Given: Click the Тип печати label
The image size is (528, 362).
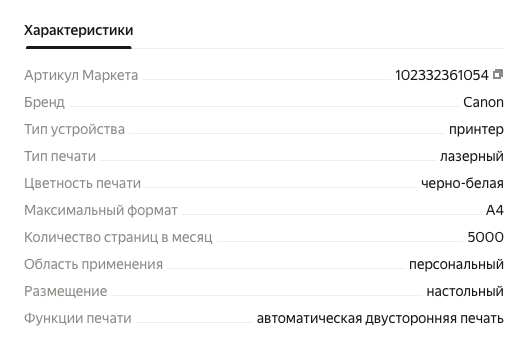Looking at the screenshot, I should 60,156.
